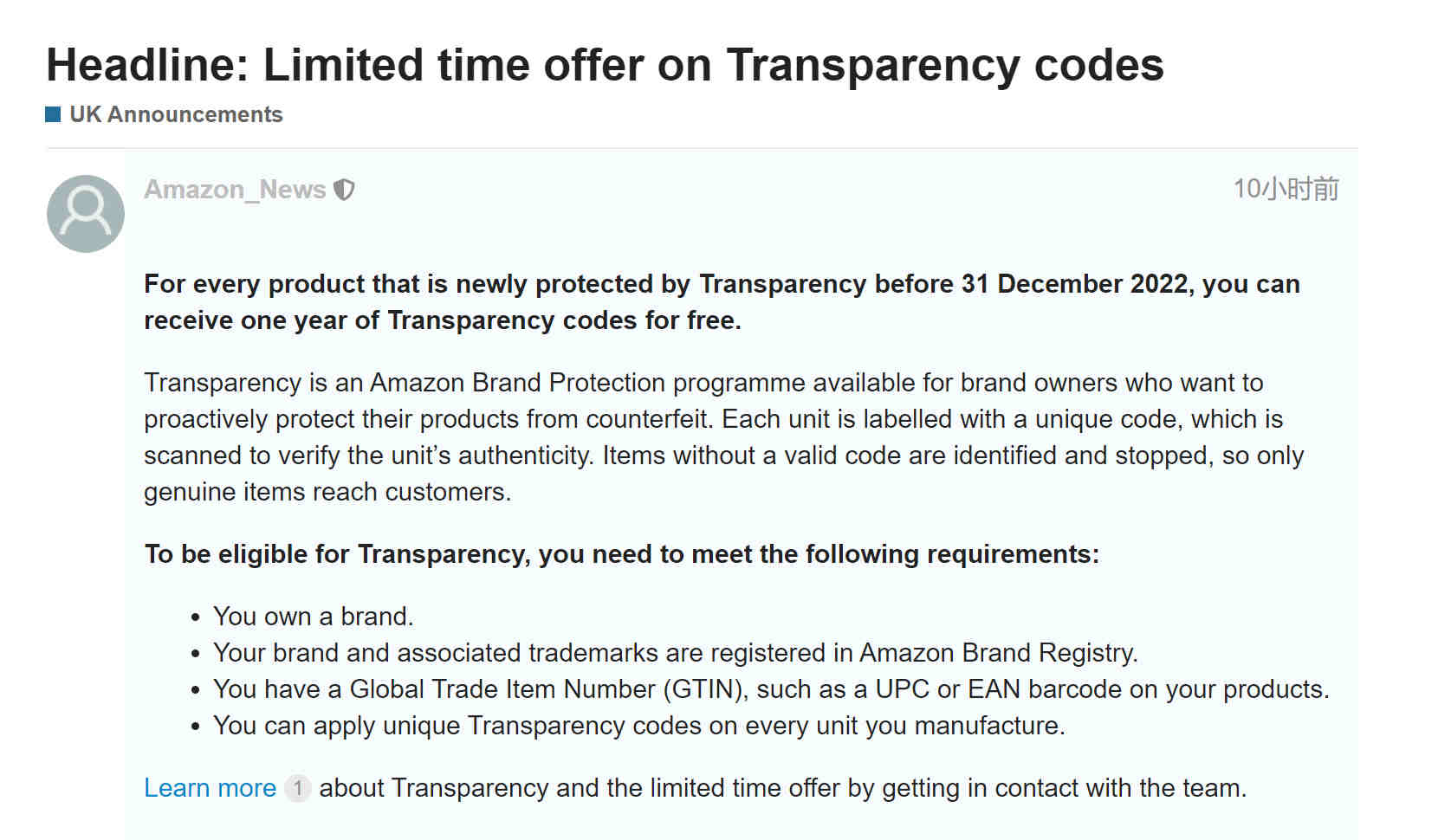The height and width of the screenshot is (840, 1451).
Task: Click the 10小时前 post timestamp
Action: coord(1286,189)
